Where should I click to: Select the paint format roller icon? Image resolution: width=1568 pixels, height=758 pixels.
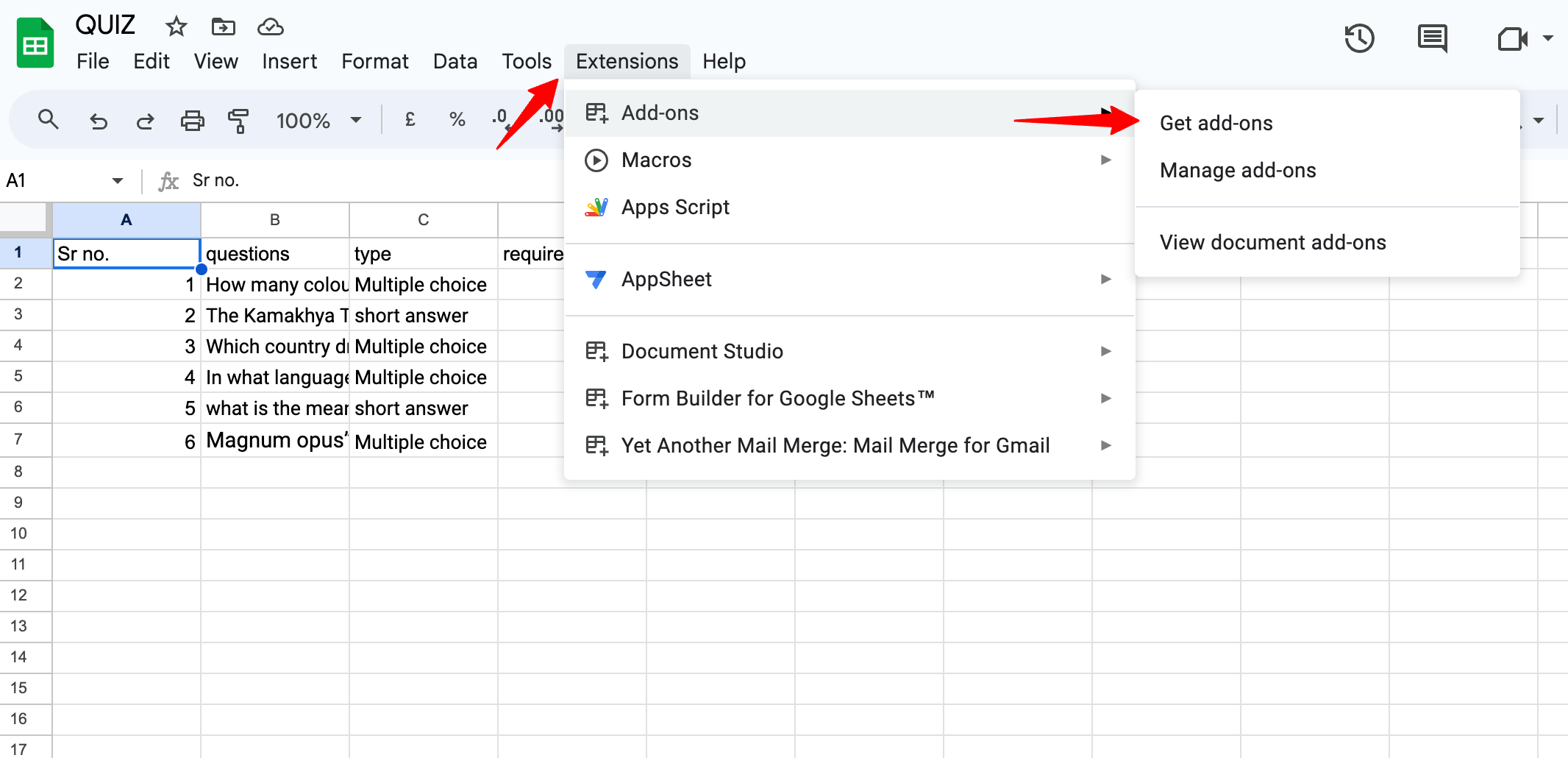[x=238, y=121]
